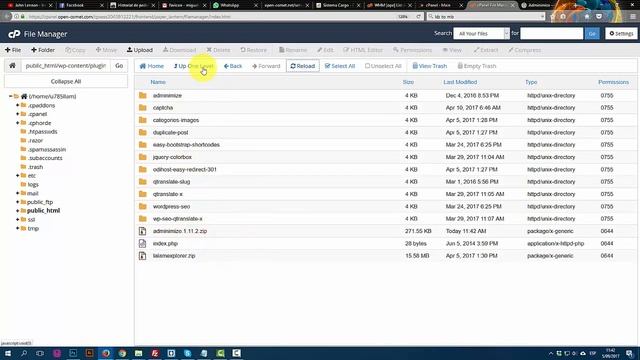Expand the public_ftp tree folder
This screenshot has height=360, width=640.
tap(18, 202)
